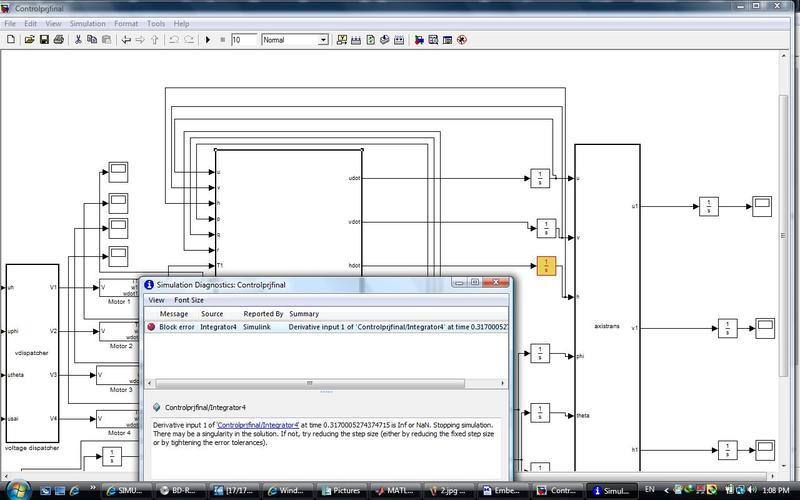This screenshot has width=800, height=500.
Task: Click the Controlprjfinal/Integrator4 hyperlink
Action: (x=258, y=425)
